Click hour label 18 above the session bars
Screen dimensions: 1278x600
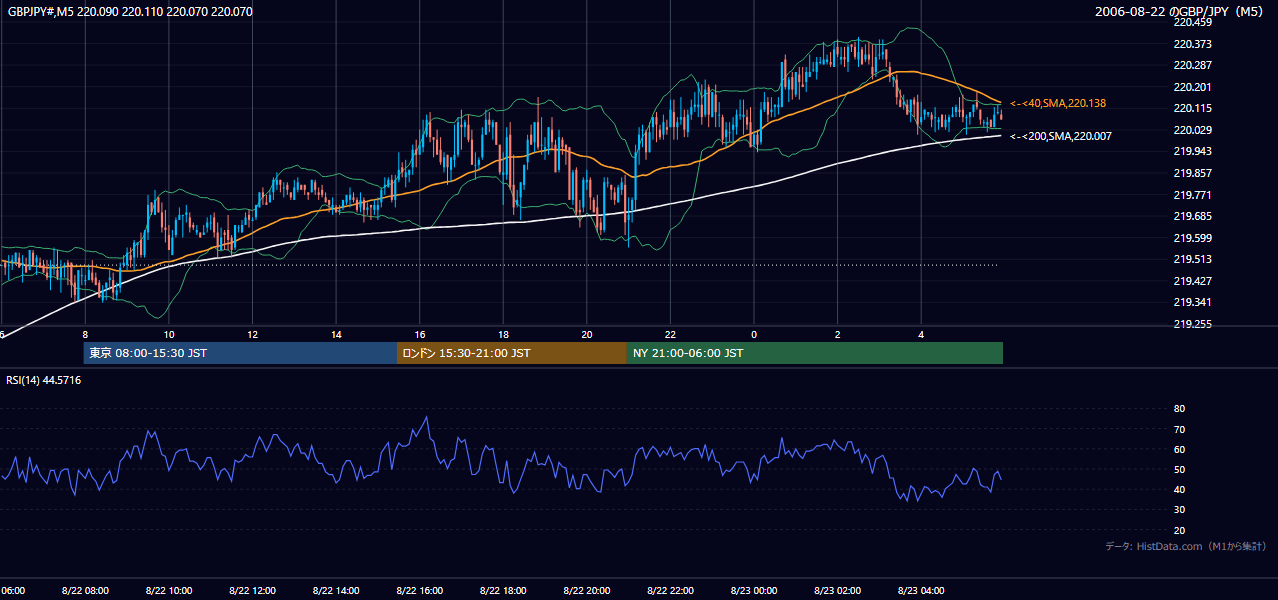(503, 334)
